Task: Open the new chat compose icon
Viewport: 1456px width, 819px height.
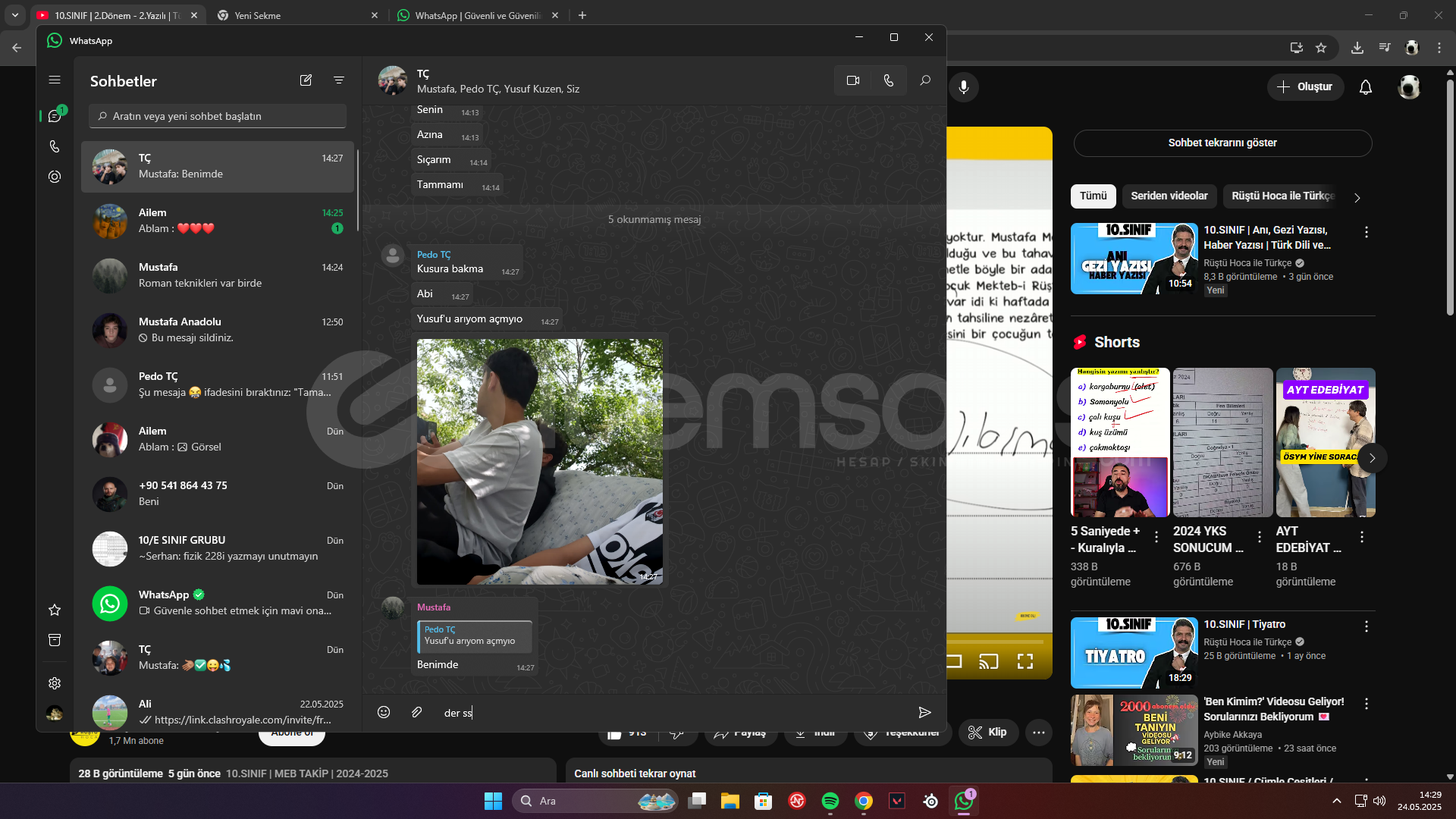Action: point(306,80)
